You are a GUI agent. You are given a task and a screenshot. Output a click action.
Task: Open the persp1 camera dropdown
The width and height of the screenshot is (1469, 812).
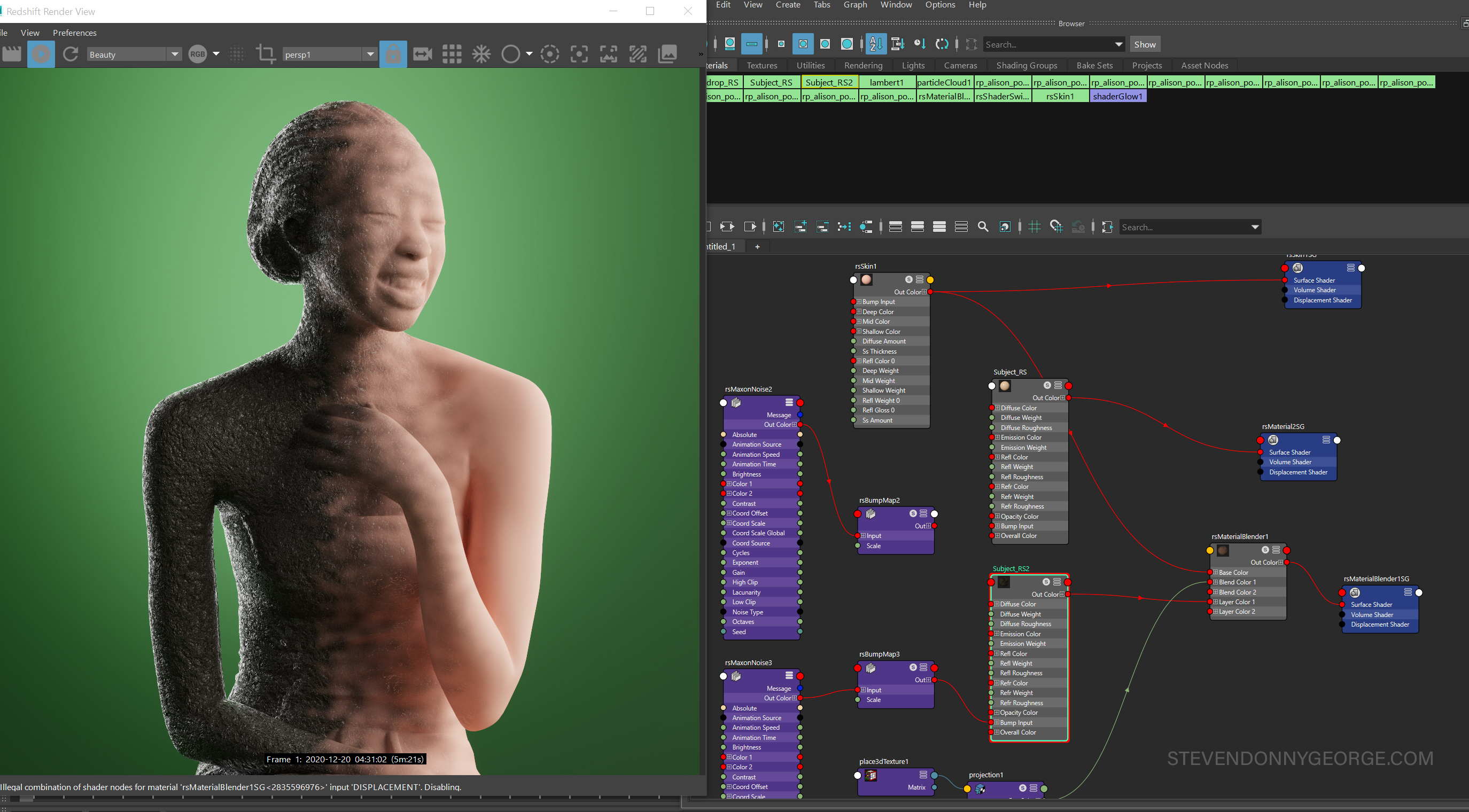tap(370, 54)
